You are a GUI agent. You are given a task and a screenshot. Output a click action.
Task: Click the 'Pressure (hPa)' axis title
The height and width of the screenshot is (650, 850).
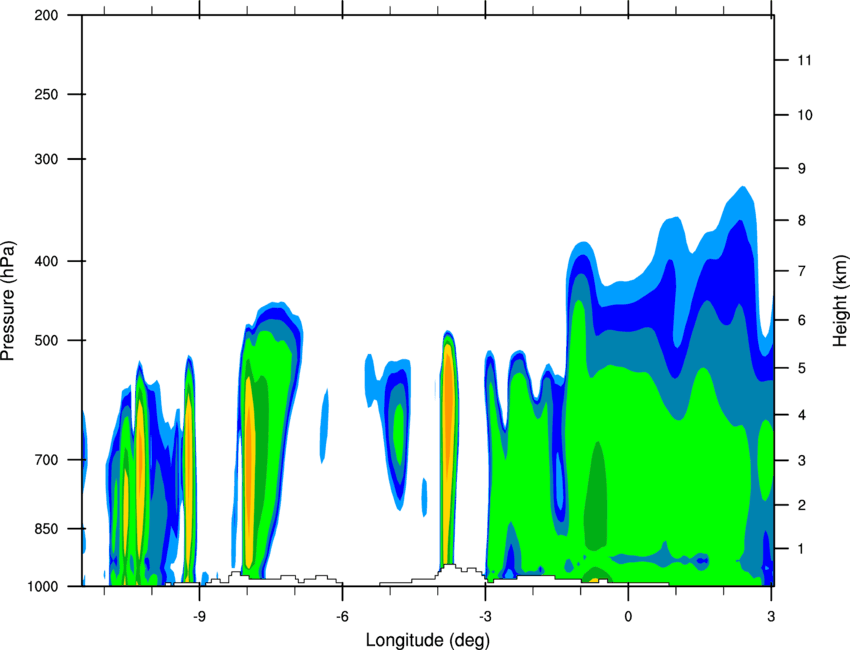pos(8,301)
